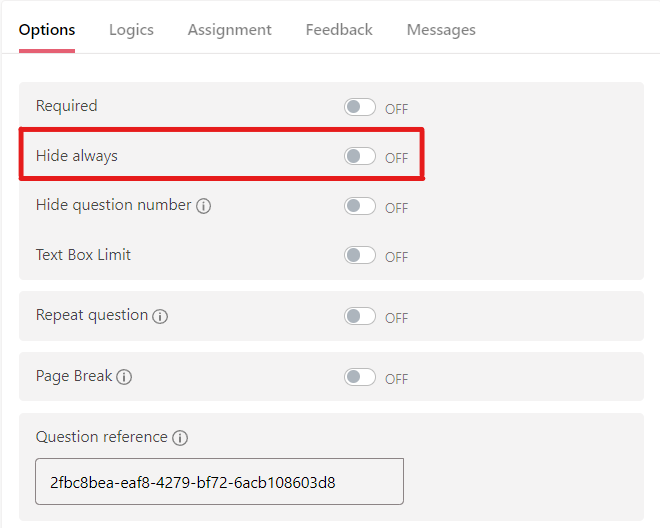
Task: Switch on Repeat question toggle
Action: tap(360, 316)
